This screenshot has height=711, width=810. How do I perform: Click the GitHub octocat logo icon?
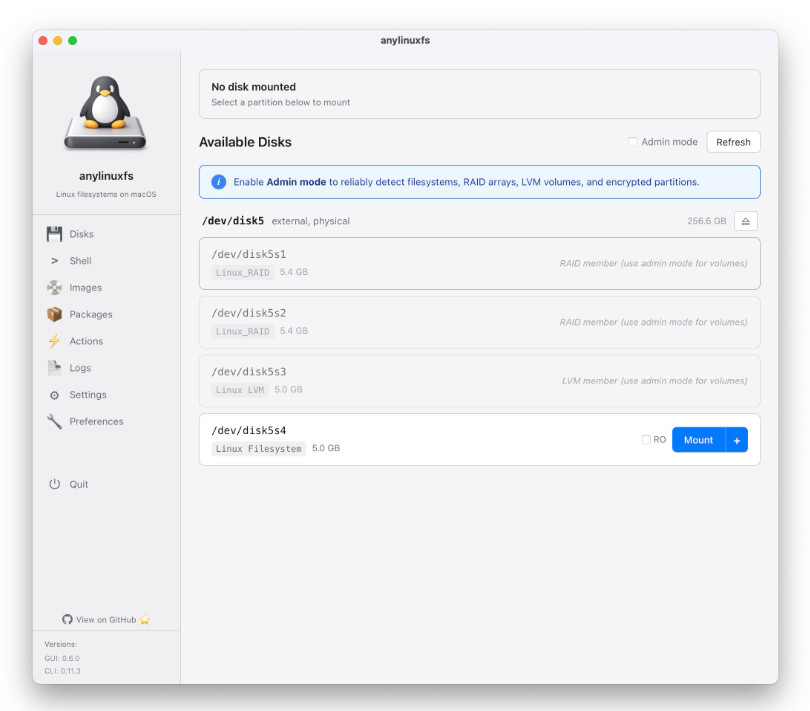(67, 619)
